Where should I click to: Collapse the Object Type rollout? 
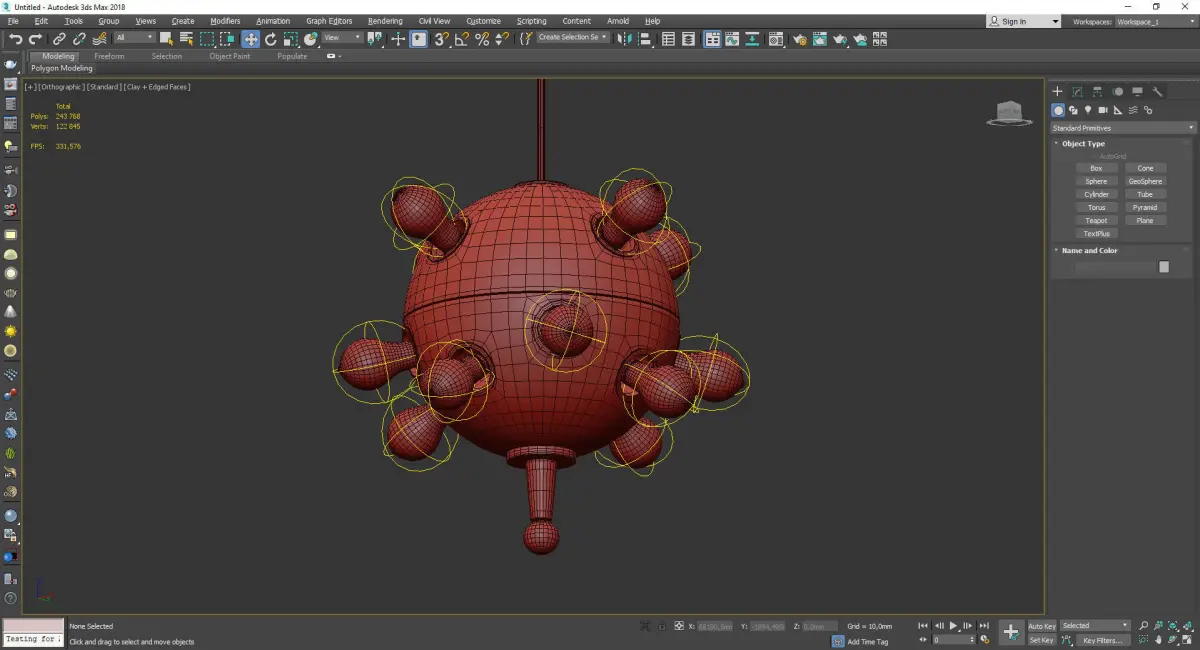[x=1083, y=144]
